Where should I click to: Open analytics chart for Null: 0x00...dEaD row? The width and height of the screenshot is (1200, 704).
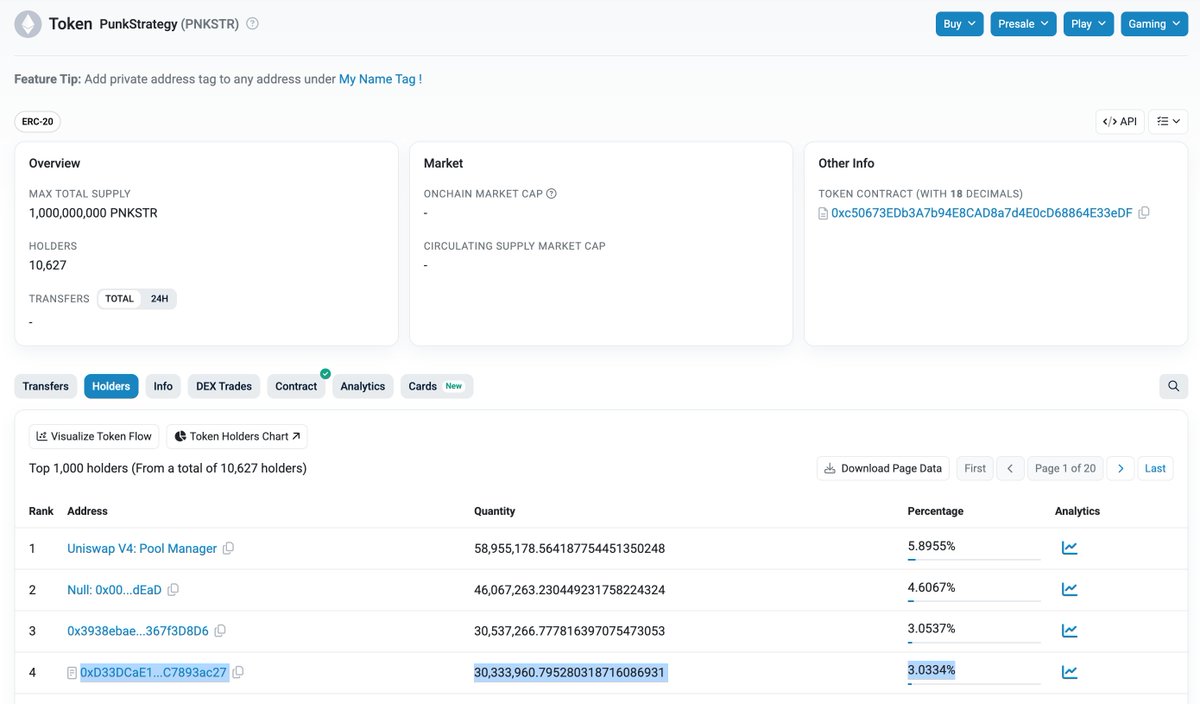point(1069,589)
